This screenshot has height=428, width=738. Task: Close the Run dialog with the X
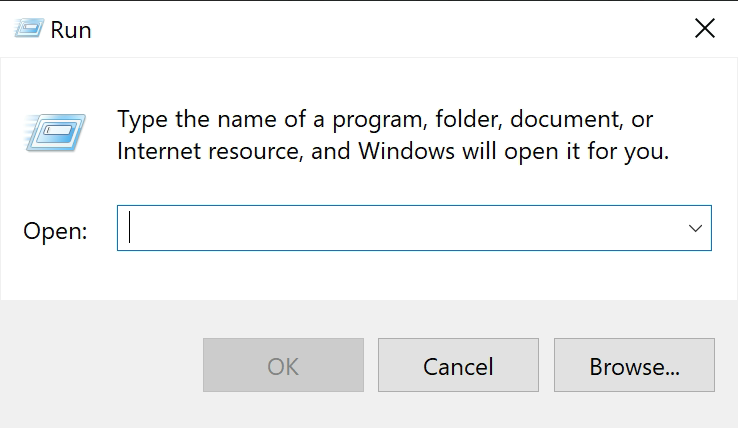click(705, 29)
